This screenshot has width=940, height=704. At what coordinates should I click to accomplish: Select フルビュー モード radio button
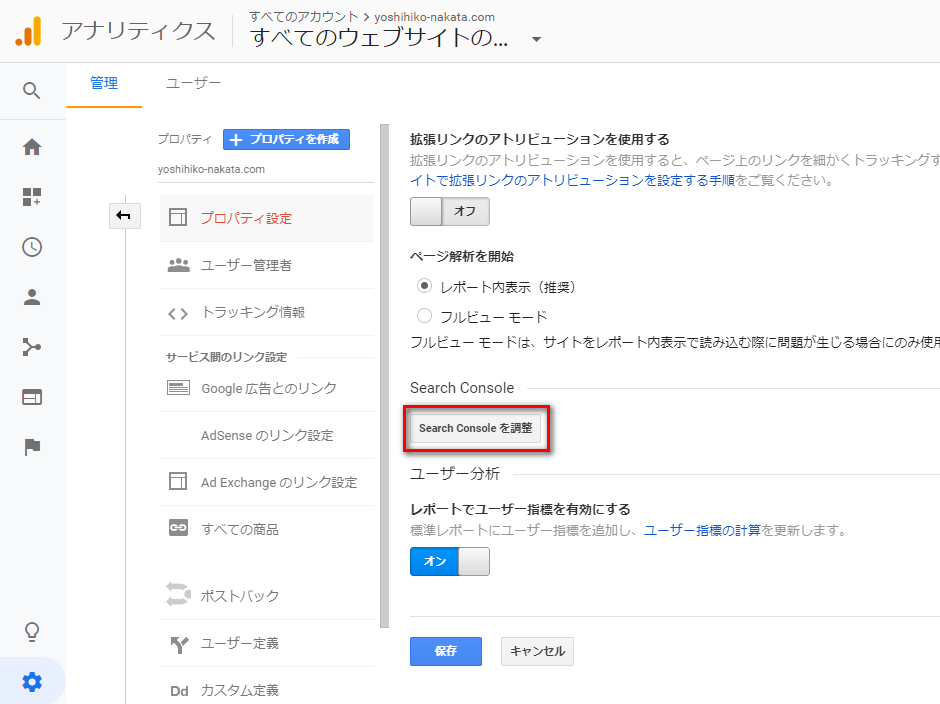(x=424, y=315)
